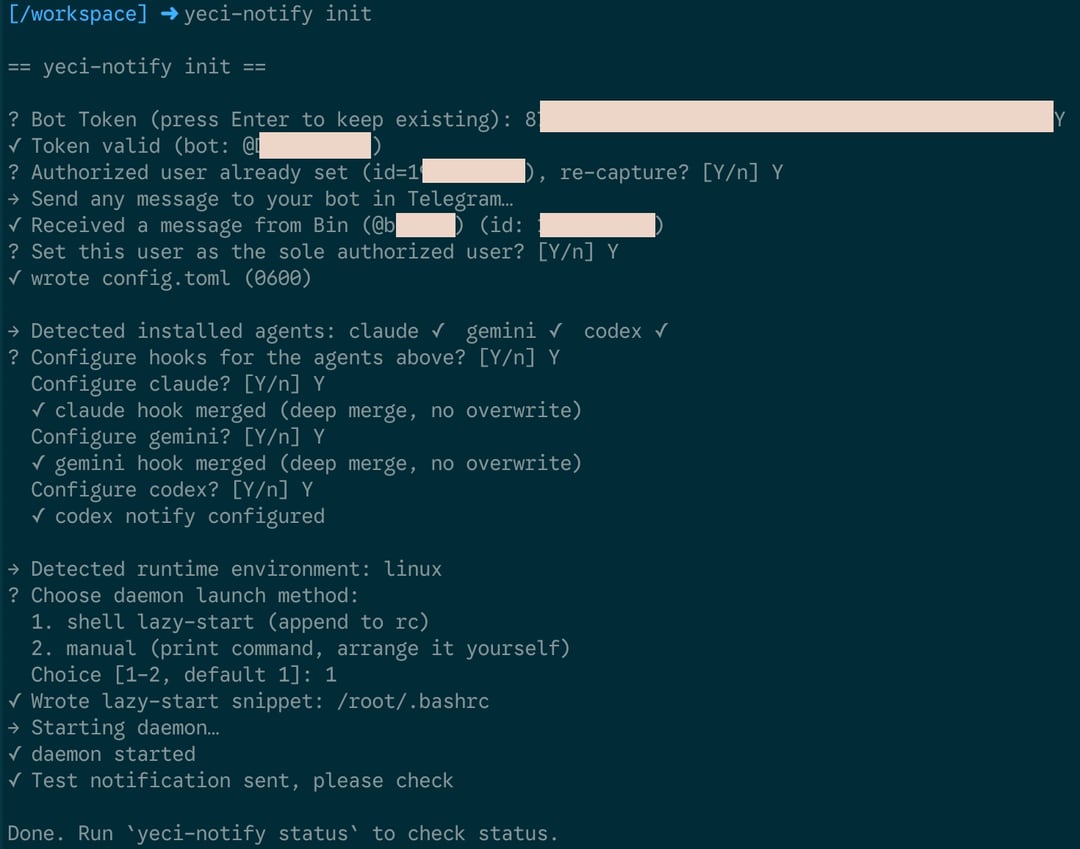Click the [/workspace] directory label

pos(78,14)
